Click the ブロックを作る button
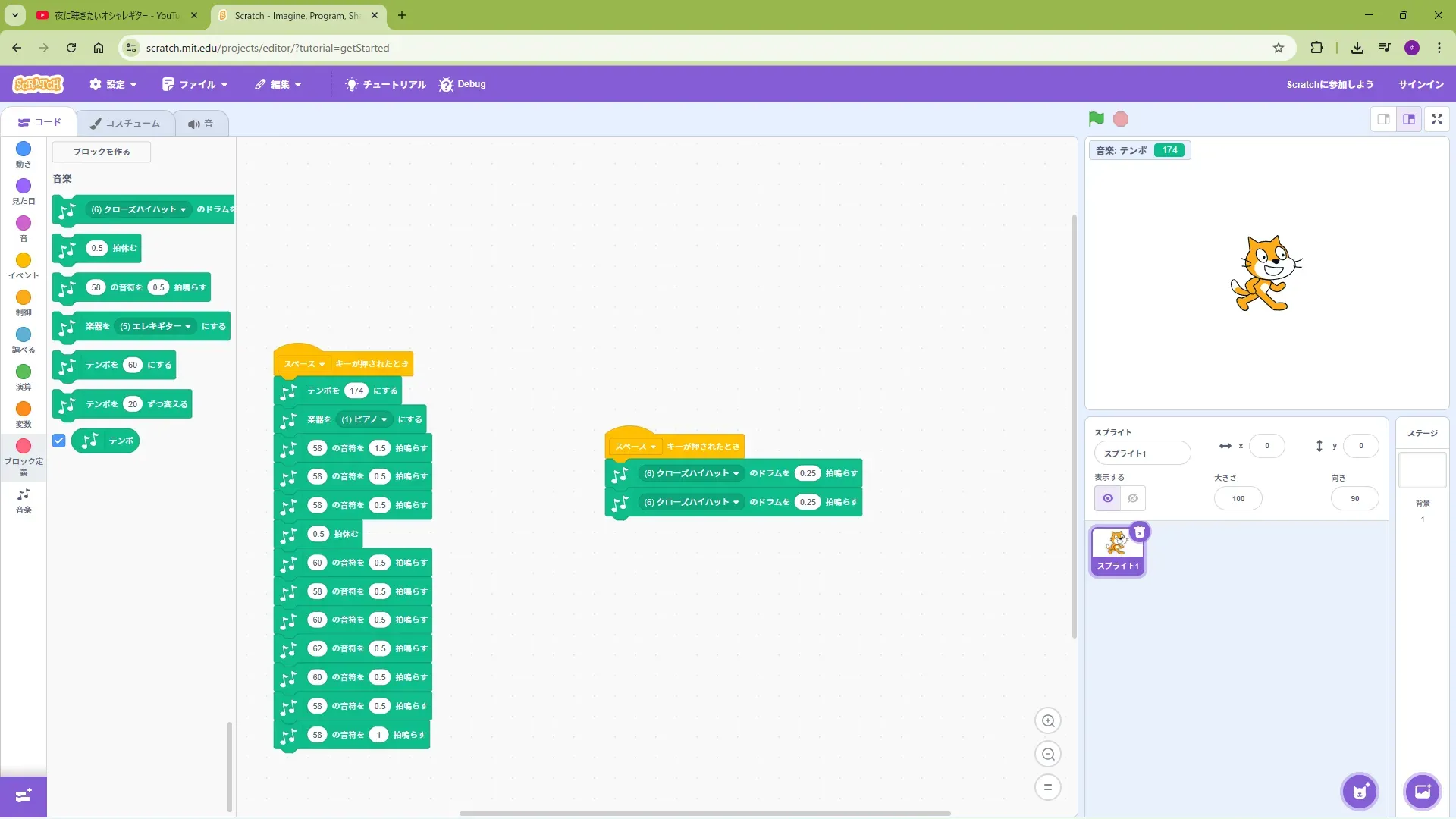The image size is (1456, 819). tap(102, 152)
